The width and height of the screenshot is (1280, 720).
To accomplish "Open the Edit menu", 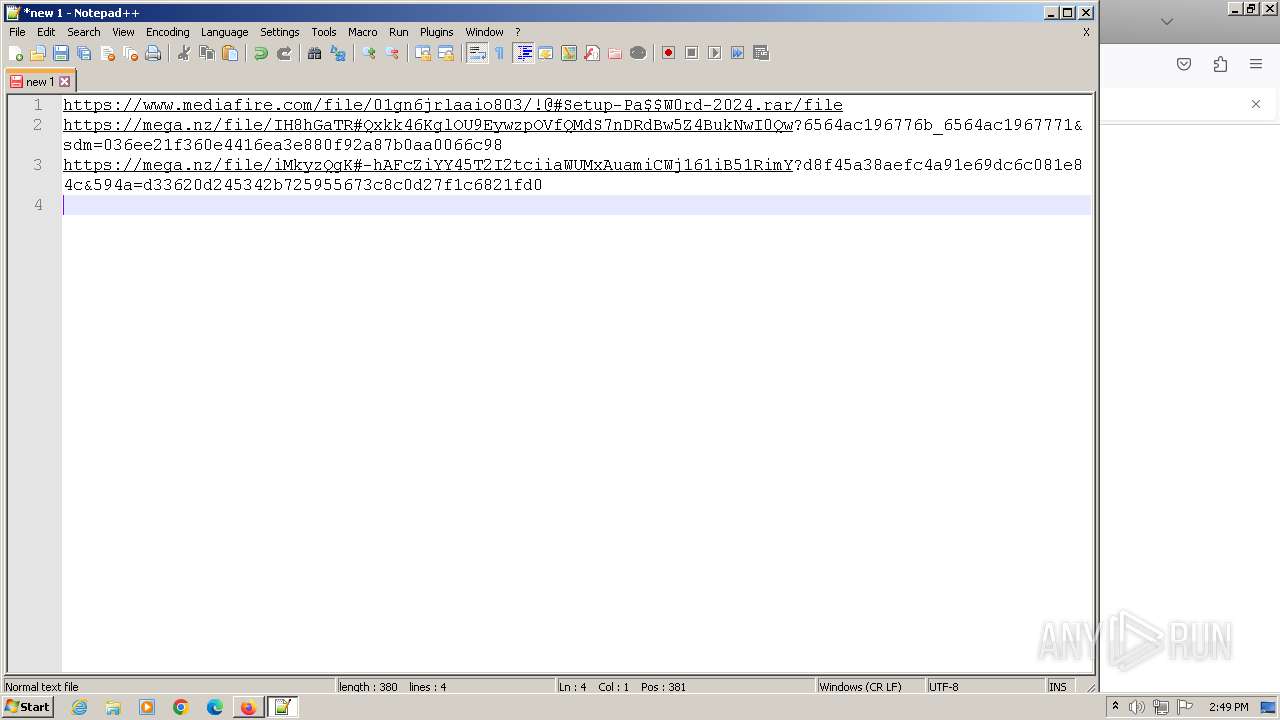I will point(46,32).
